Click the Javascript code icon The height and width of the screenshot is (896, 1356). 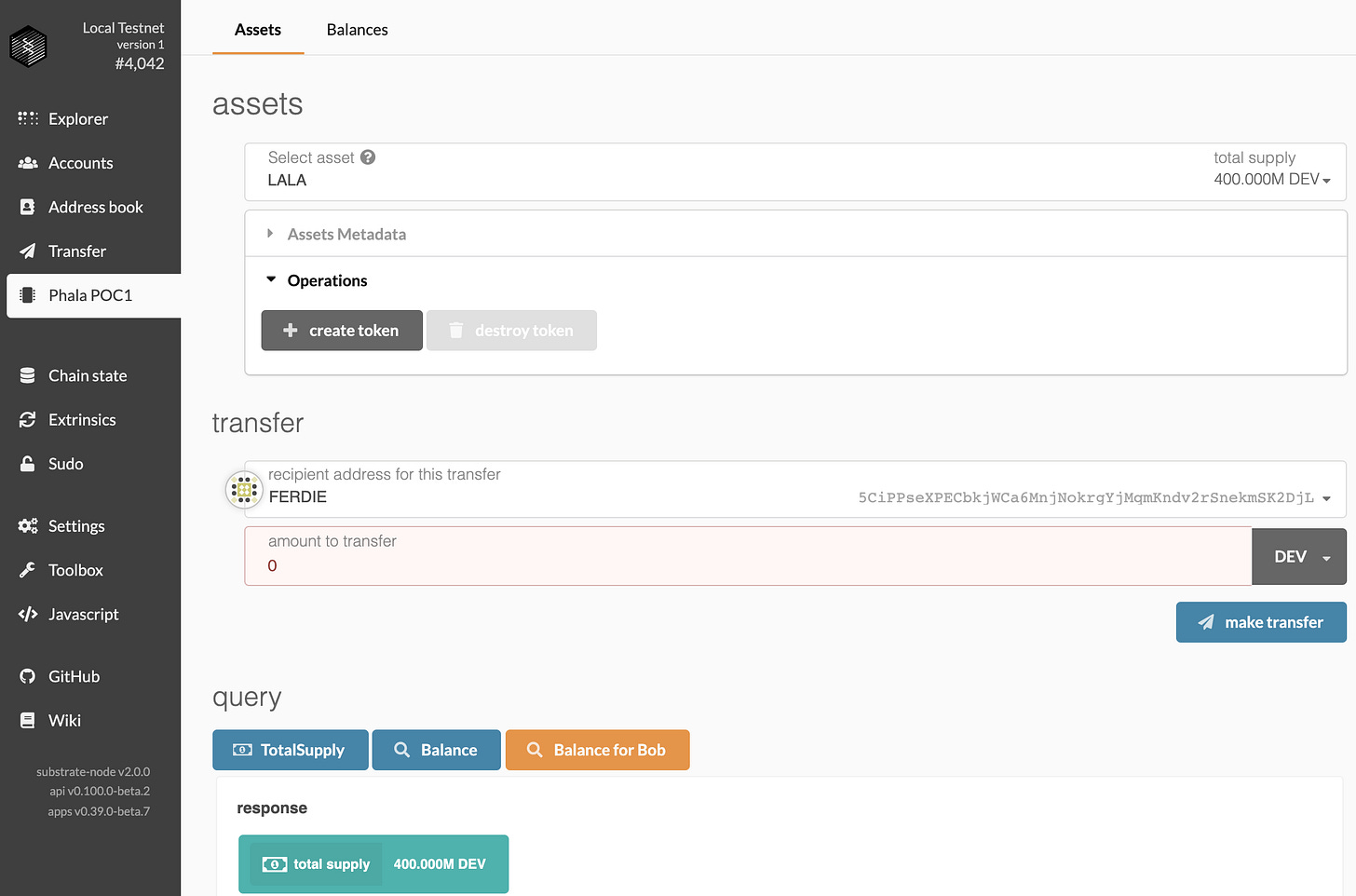click(28, 615)
